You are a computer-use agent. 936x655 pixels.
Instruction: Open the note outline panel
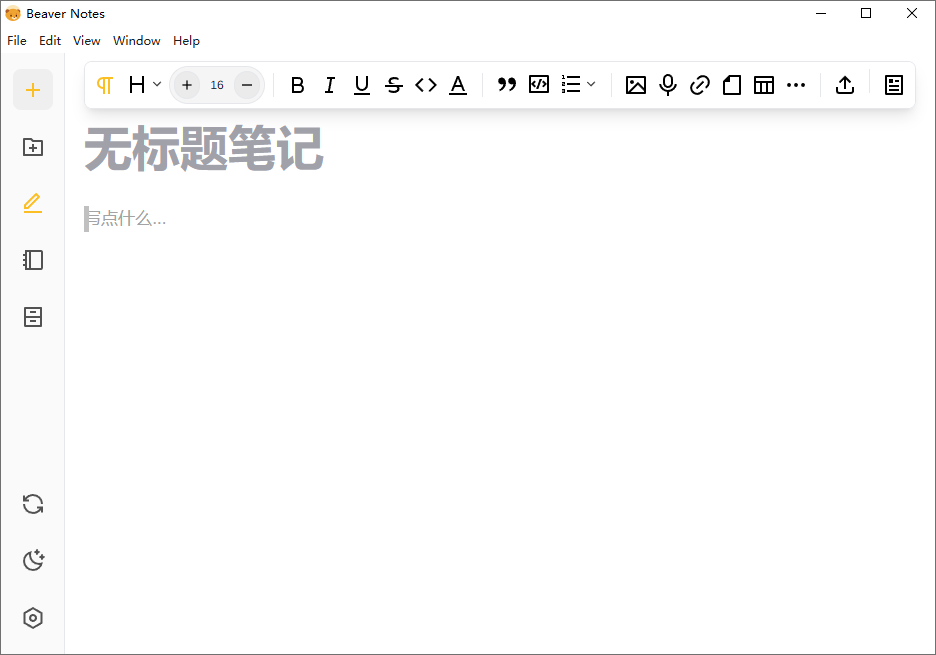893,85
